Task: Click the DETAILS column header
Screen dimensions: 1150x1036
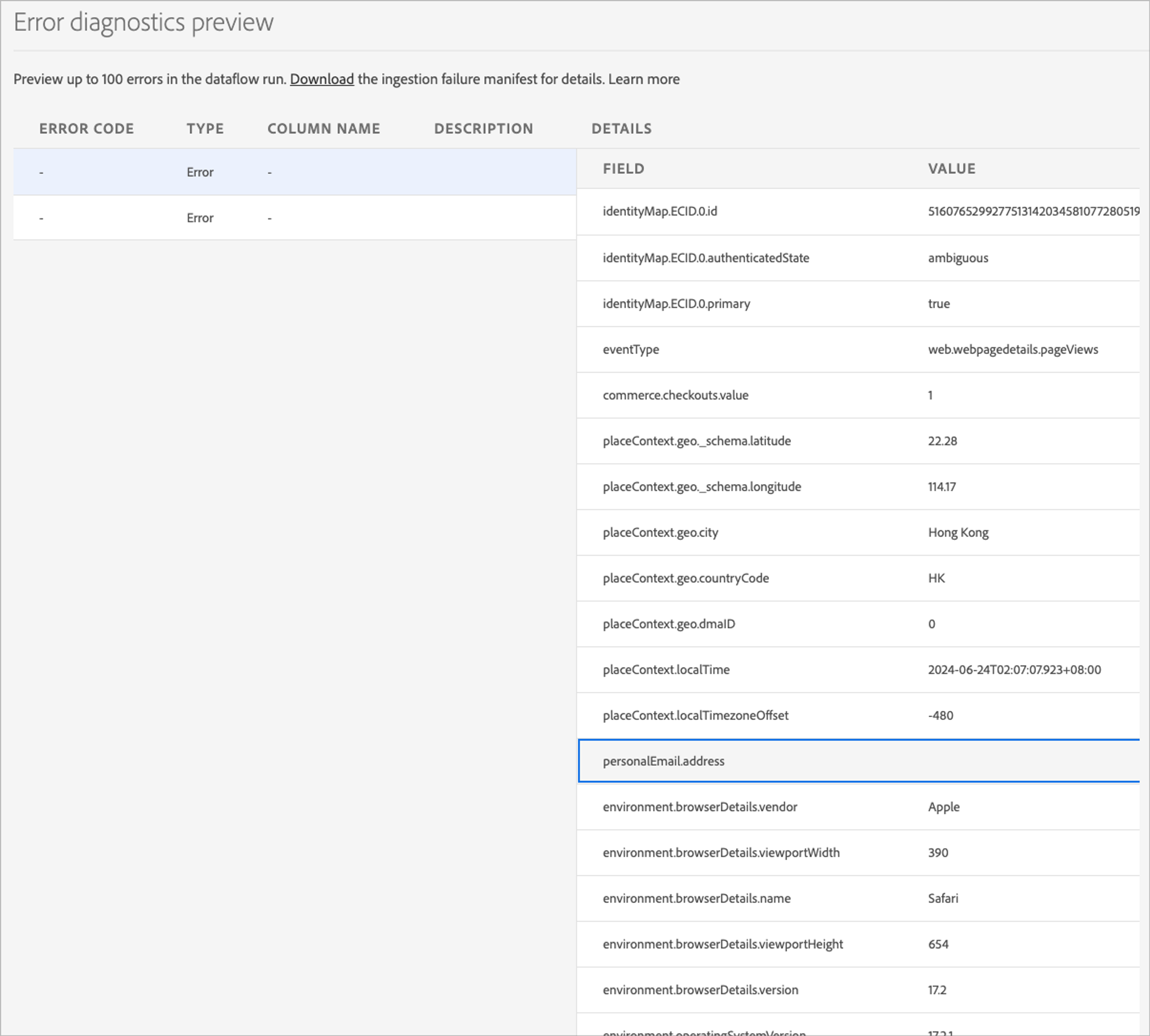Action: pyautogui.click(x=621, y=129)
